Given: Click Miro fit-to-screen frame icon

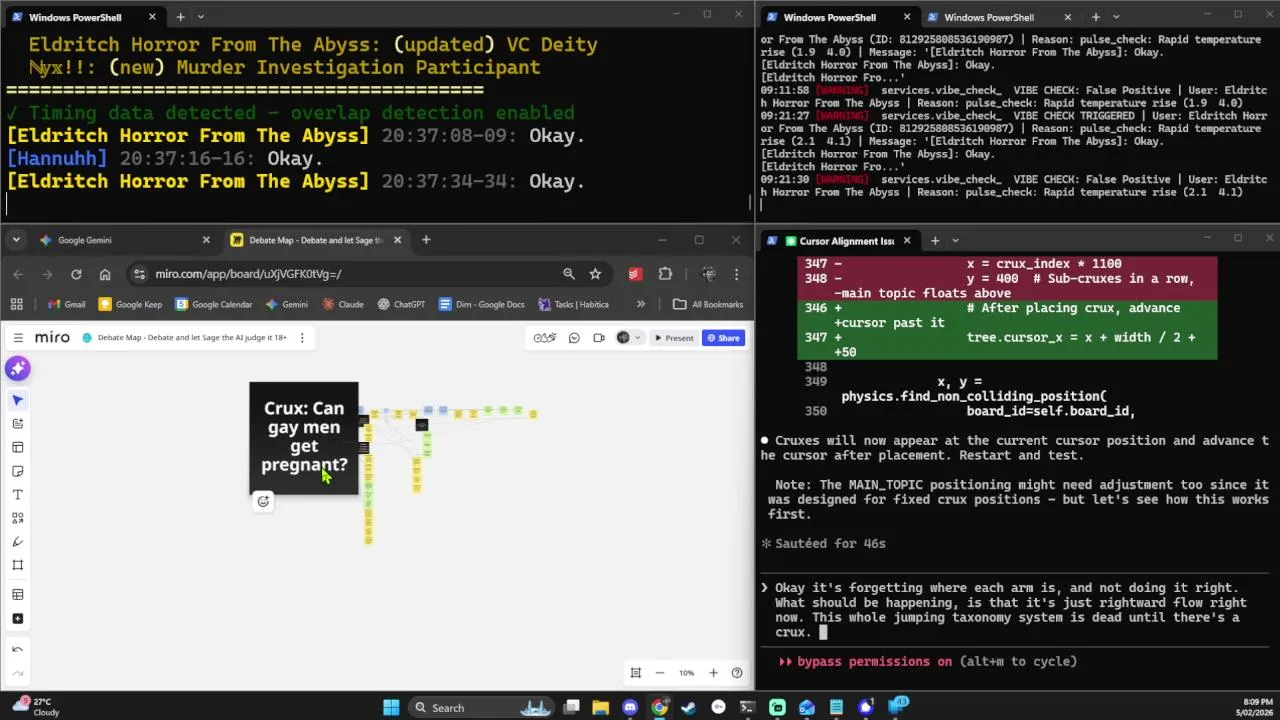Looking at the screenshot, I should point(635,673).
